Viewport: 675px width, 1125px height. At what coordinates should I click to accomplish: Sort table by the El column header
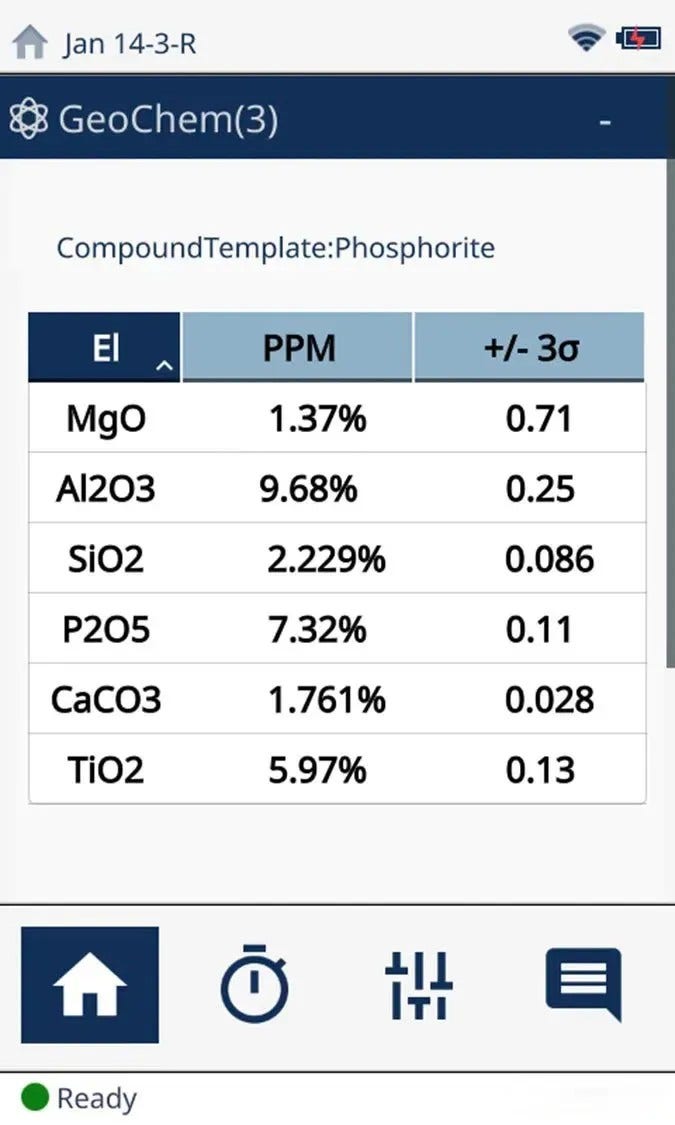(x=105, y=348)
